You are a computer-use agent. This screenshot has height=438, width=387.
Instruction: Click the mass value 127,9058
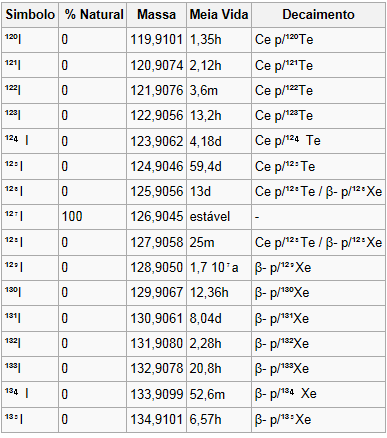157,242
